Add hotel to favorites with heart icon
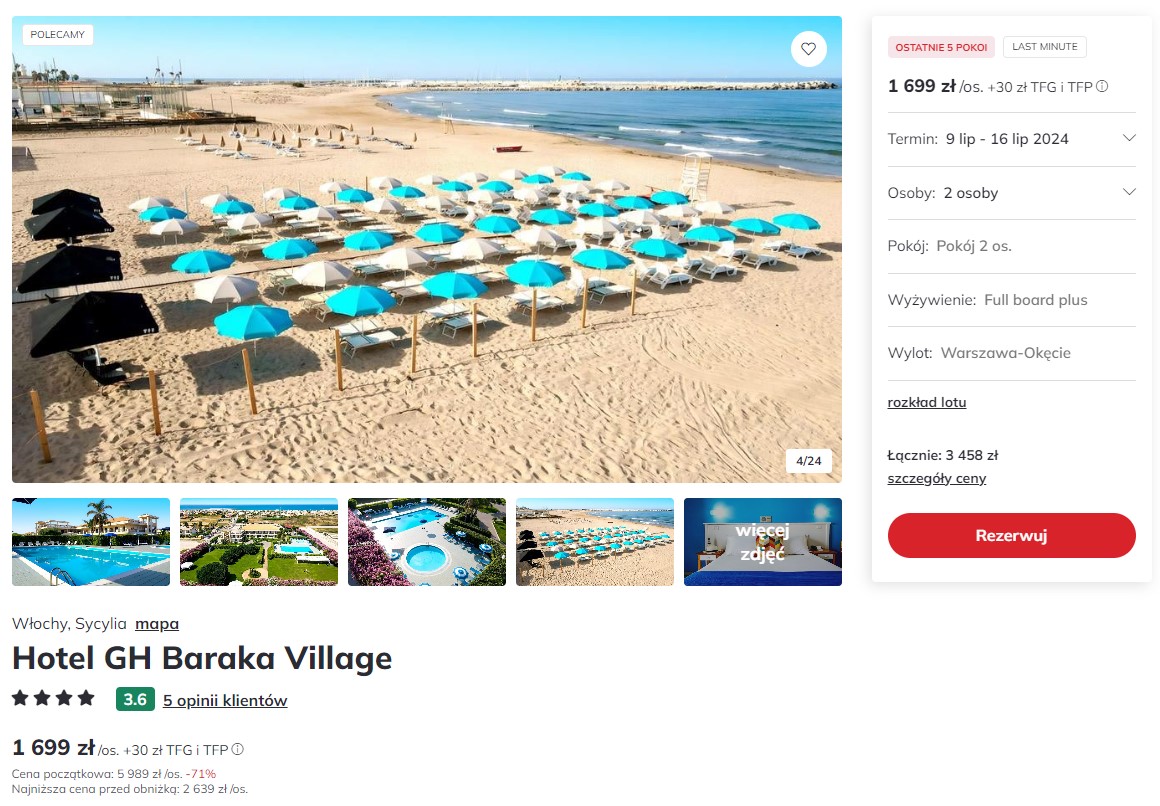Screen dimensions: 1160x806 tap(809, 49)
